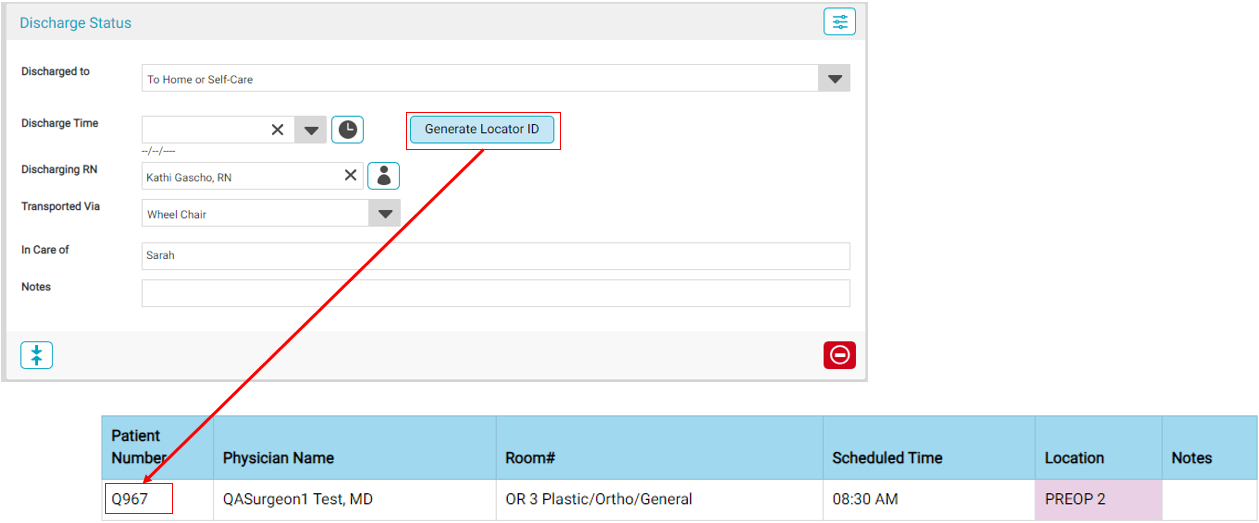Collapse the Discharge Status panel
The image size is (1259, 523).
37,355
